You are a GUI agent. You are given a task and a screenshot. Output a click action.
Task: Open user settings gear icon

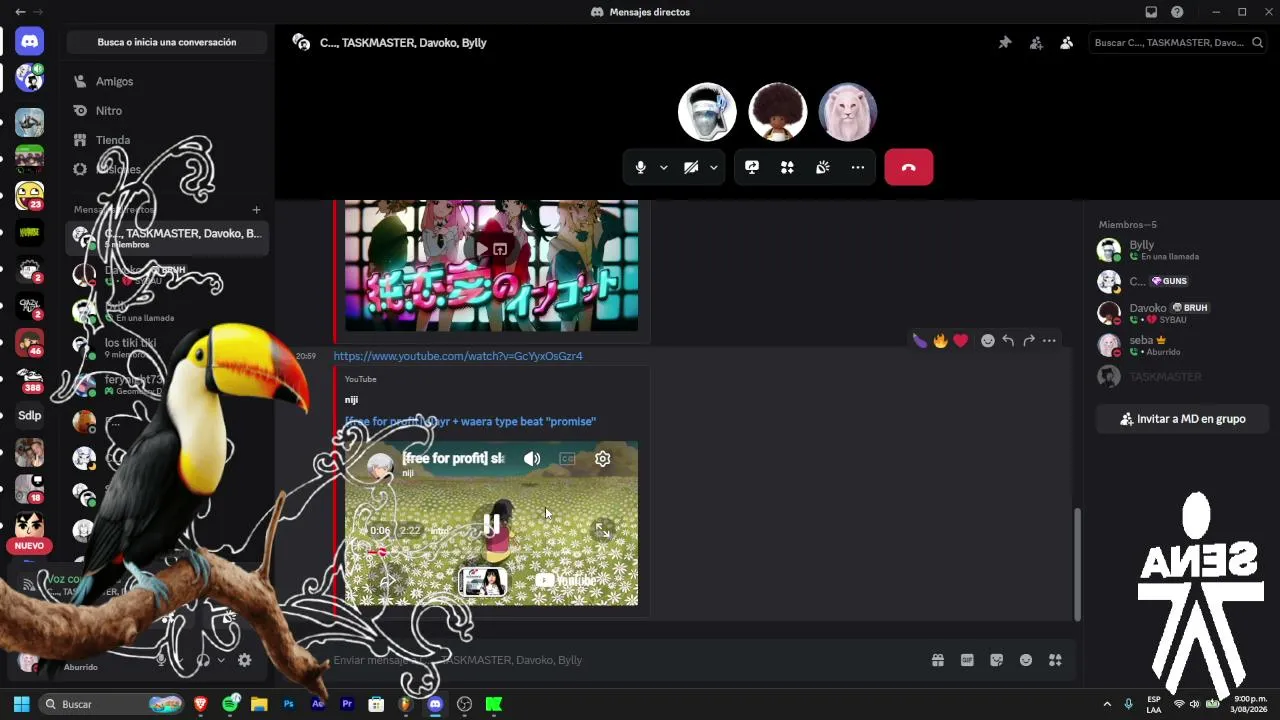[244, 660]
